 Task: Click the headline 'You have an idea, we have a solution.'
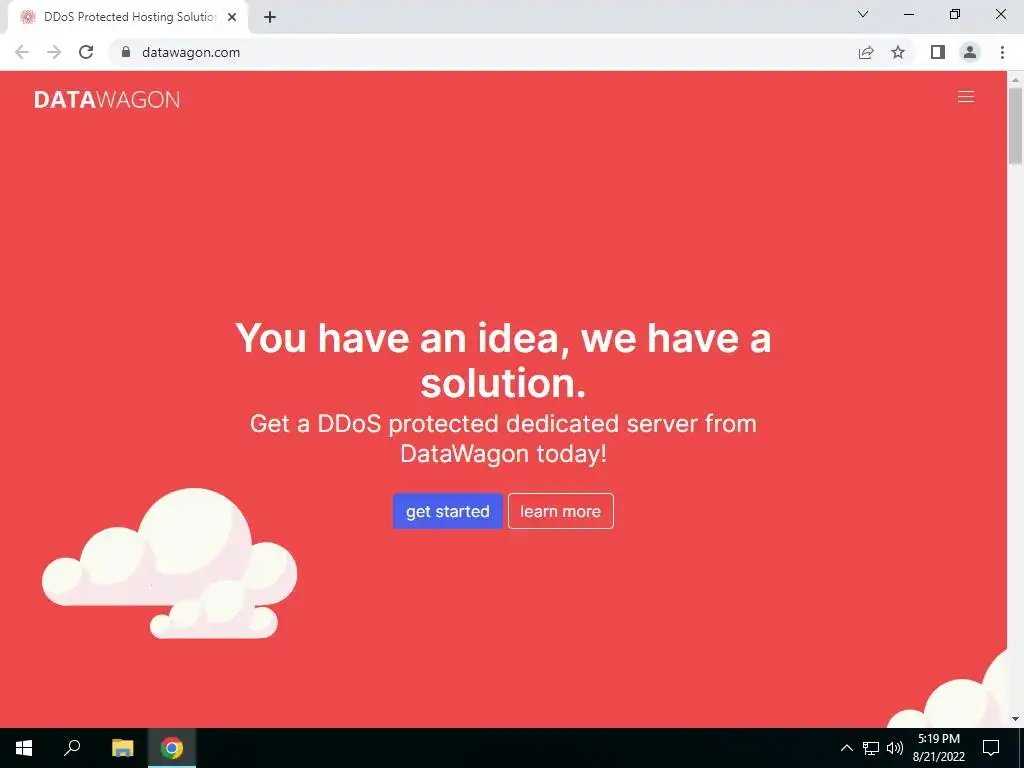(x=503, y=360)
